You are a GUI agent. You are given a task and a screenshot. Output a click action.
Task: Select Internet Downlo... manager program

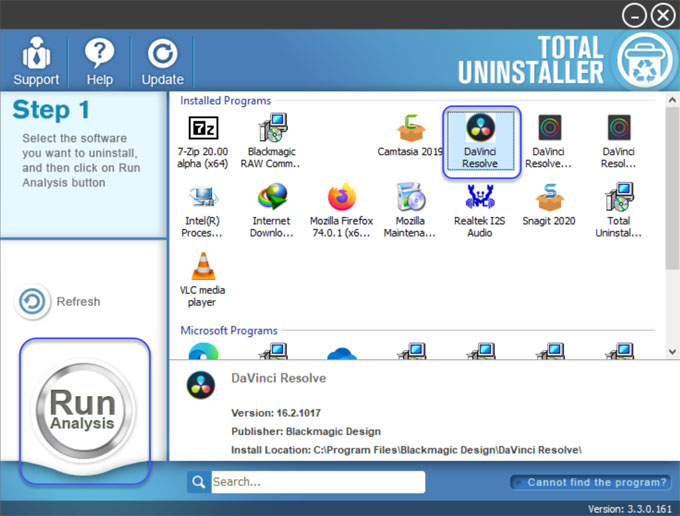[x=271, y=211]
